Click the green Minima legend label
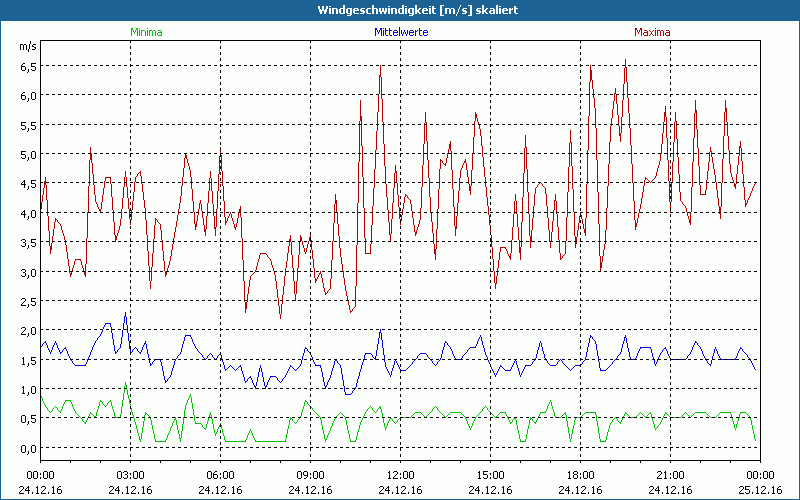The image size is (800, 500). click(x=146, y=32)
